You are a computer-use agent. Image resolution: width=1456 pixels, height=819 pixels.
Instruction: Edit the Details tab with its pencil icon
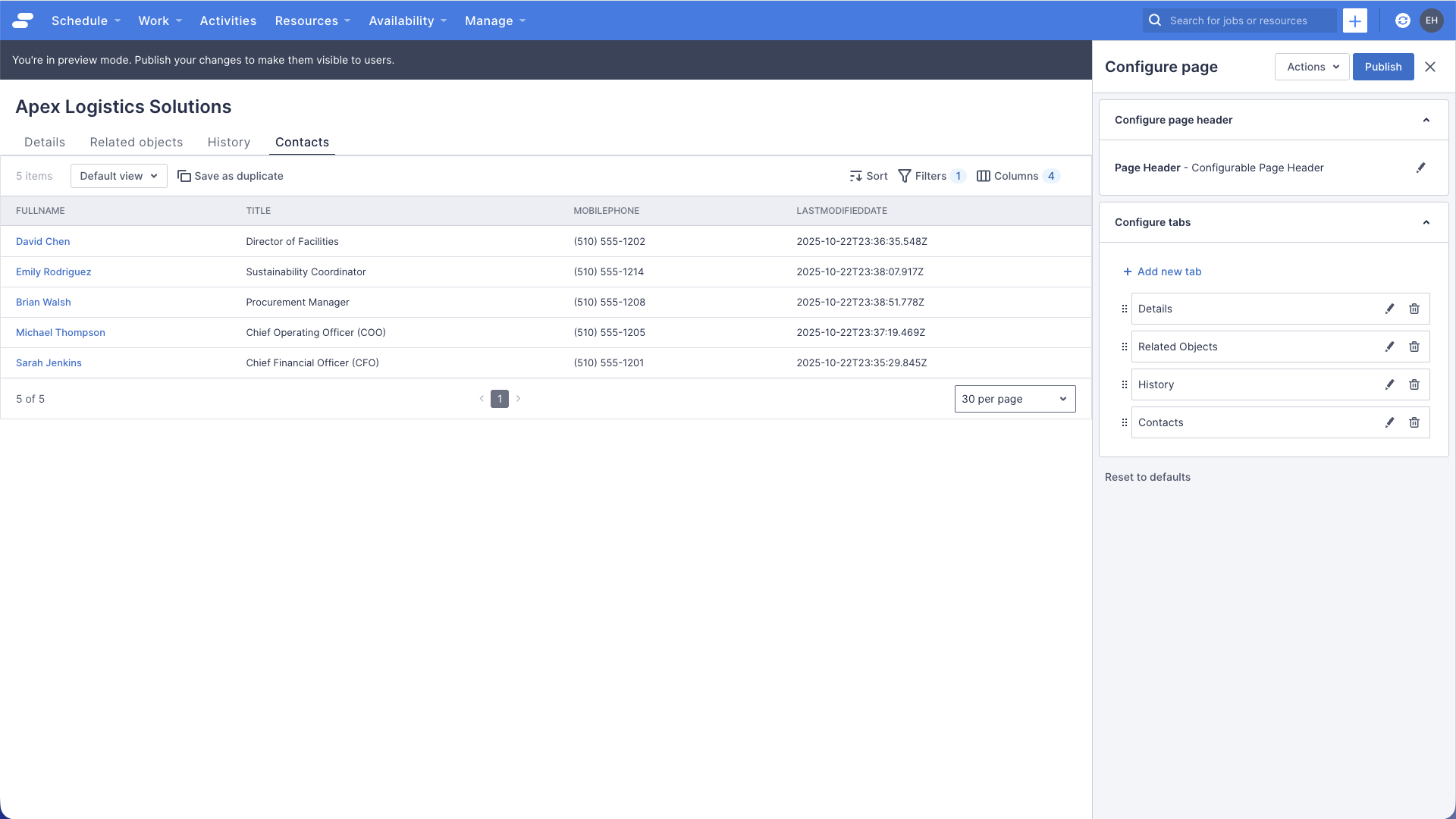[x=1390, y=309]
